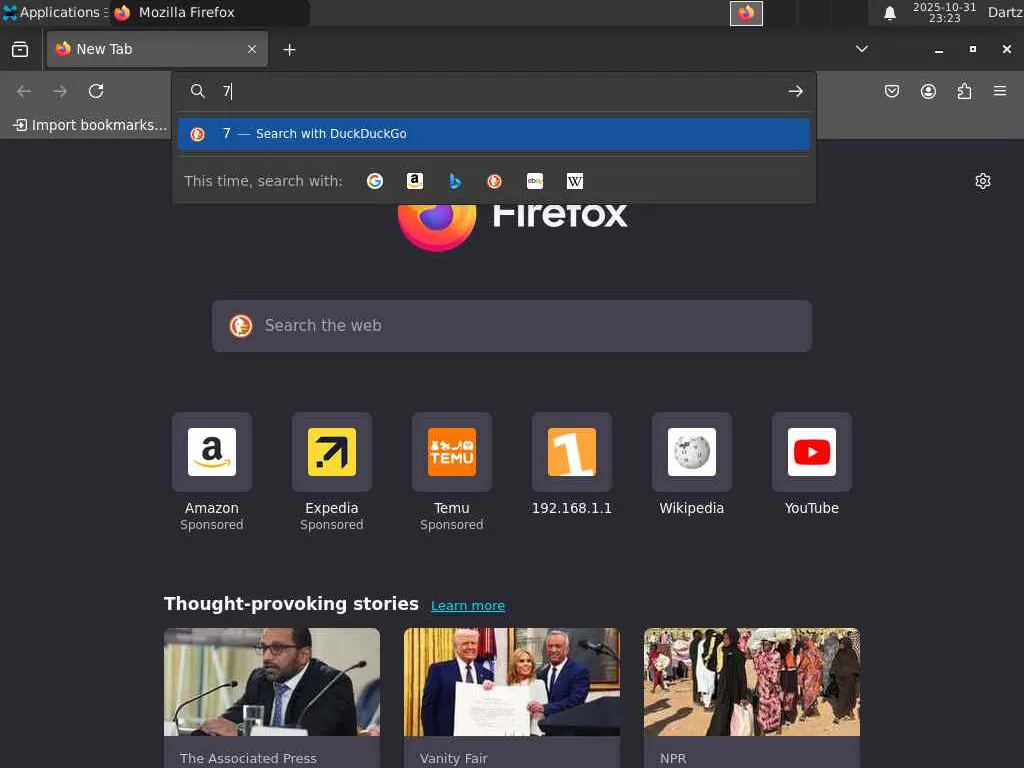Click the Firefox View icon
The image size is (1024, 768).
pyautogui.click(x=20, y=50)
